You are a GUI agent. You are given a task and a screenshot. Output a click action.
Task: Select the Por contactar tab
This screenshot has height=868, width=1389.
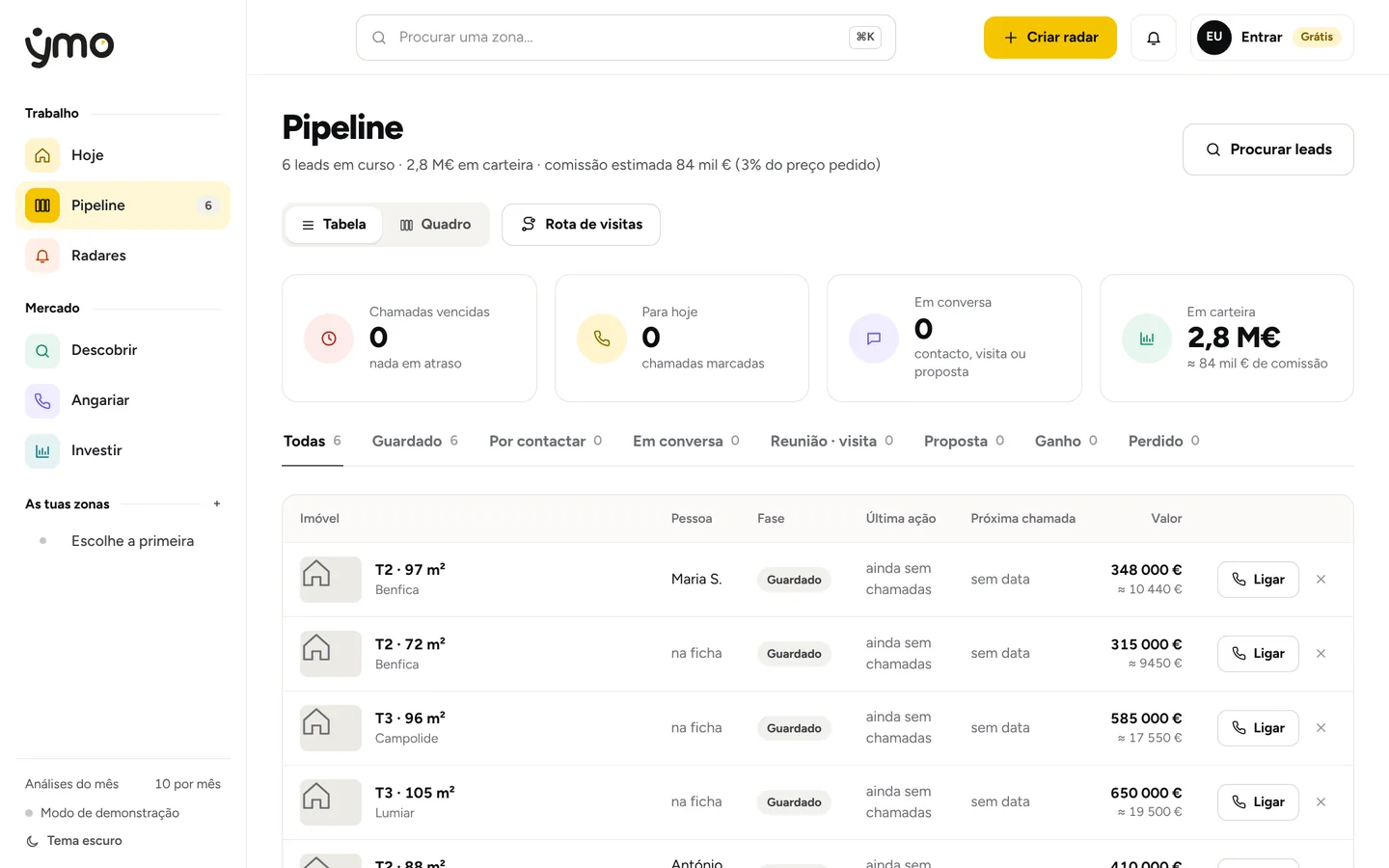(x=545, y=441)
